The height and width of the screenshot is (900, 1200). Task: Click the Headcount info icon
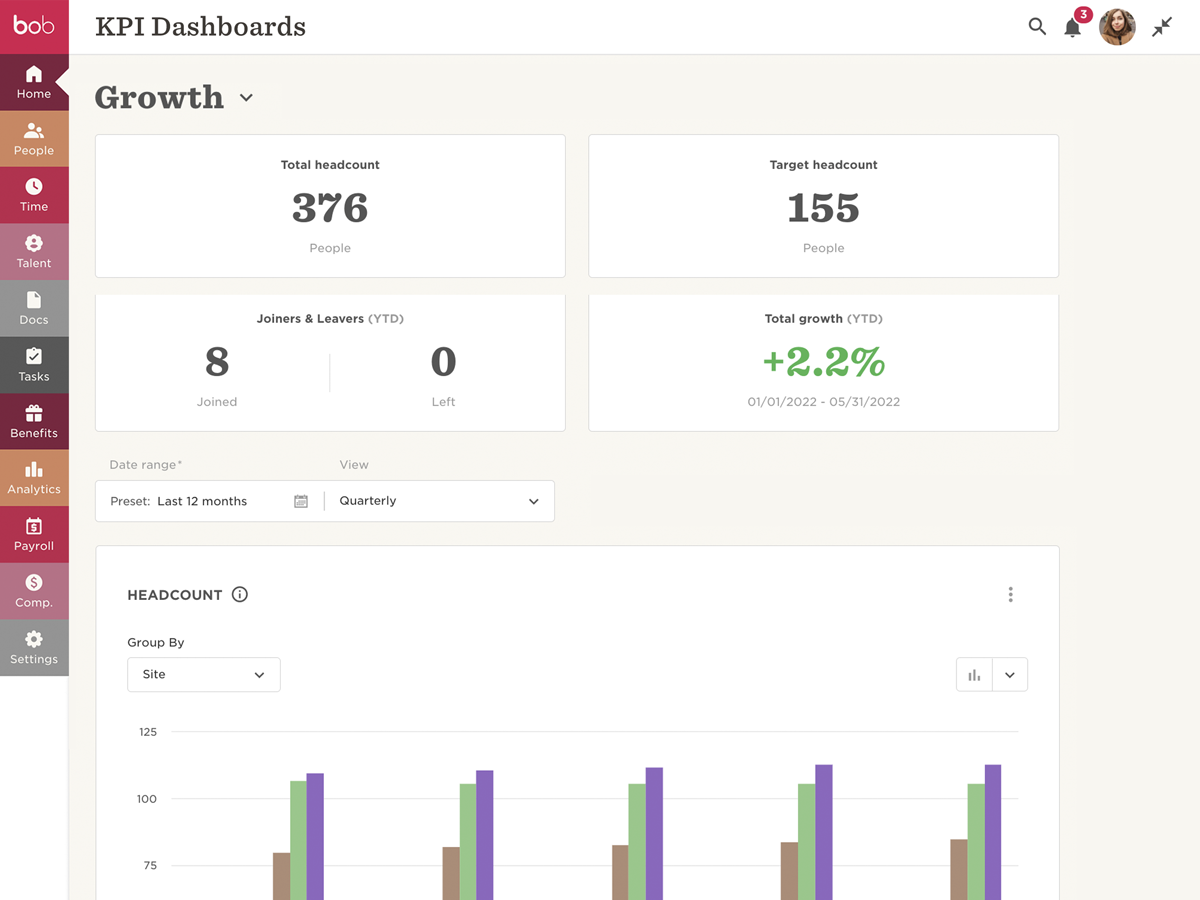pos(240,594)
